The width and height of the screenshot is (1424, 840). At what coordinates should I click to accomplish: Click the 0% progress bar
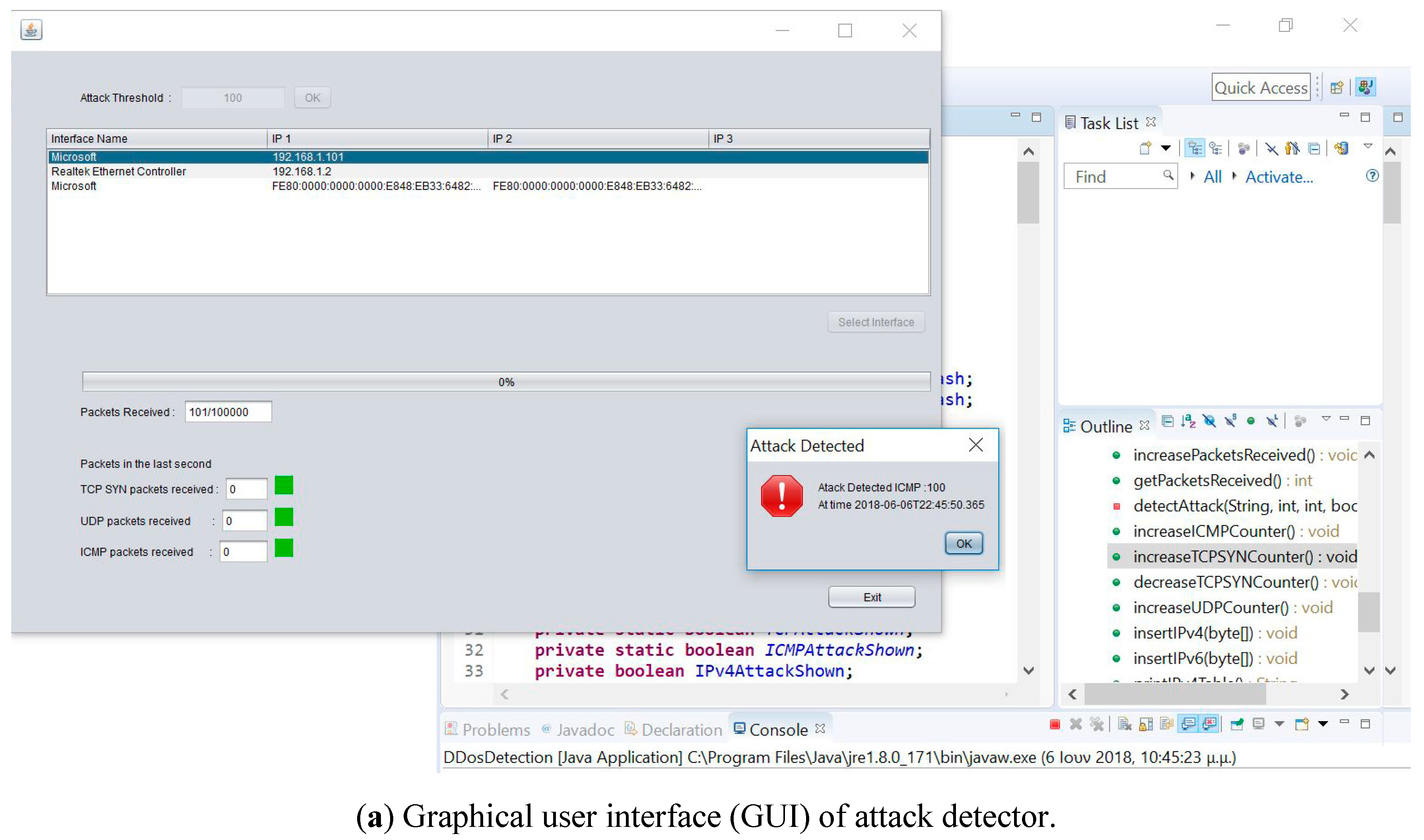pyautogui.click(x=506, y=382)
